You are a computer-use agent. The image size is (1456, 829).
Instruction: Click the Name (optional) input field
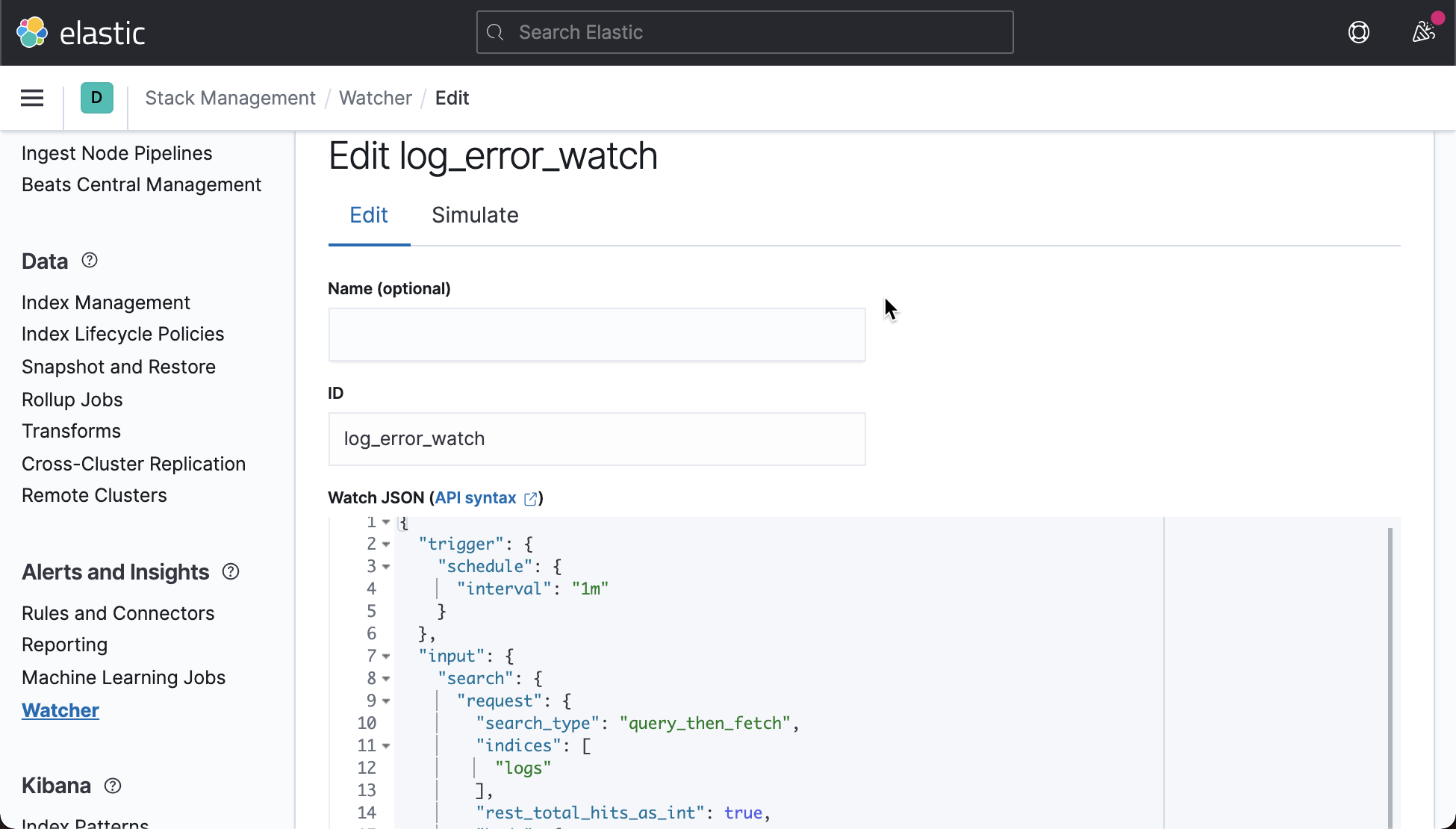point(597,335)
